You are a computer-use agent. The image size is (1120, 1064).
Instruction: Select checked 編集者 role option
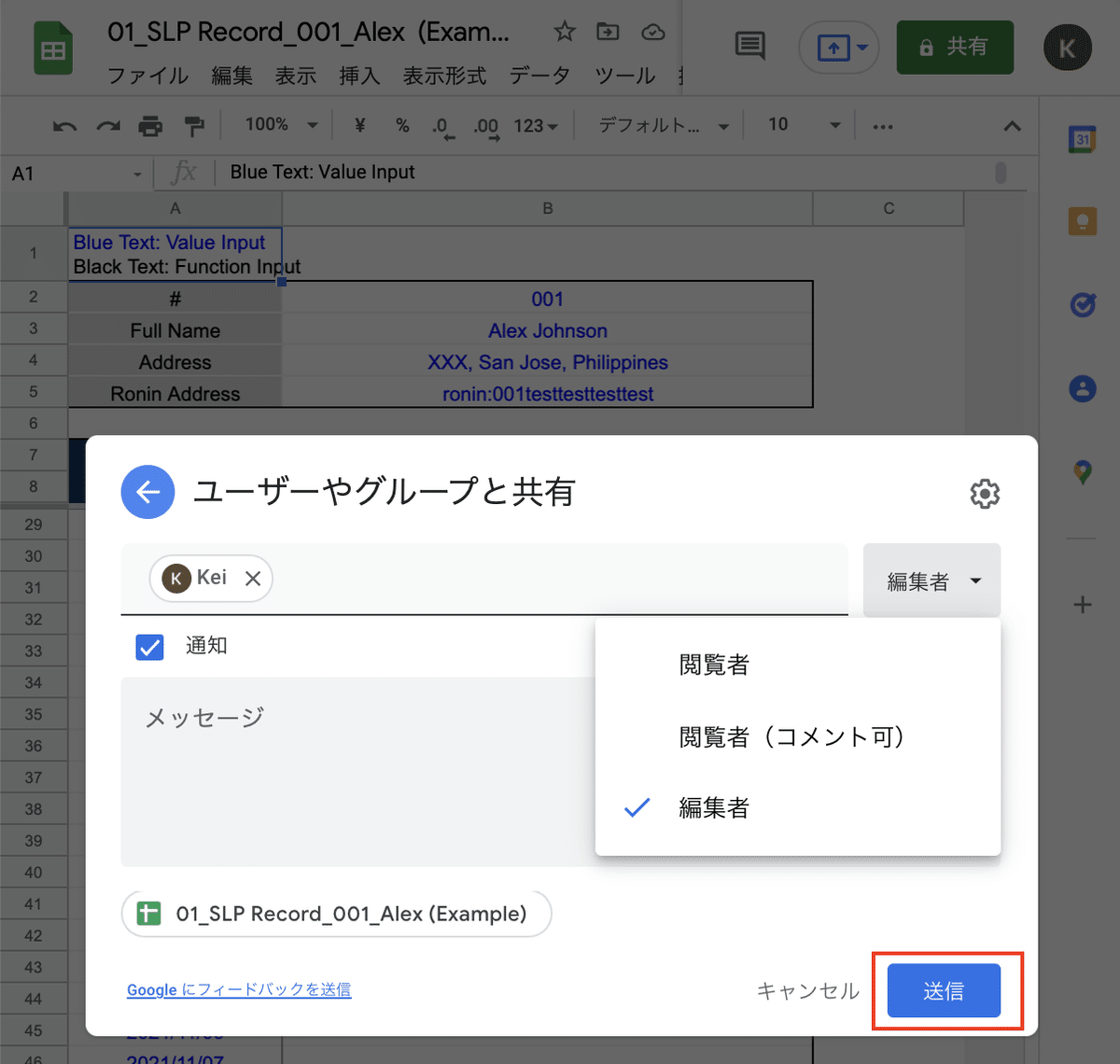tap(797, 807)
